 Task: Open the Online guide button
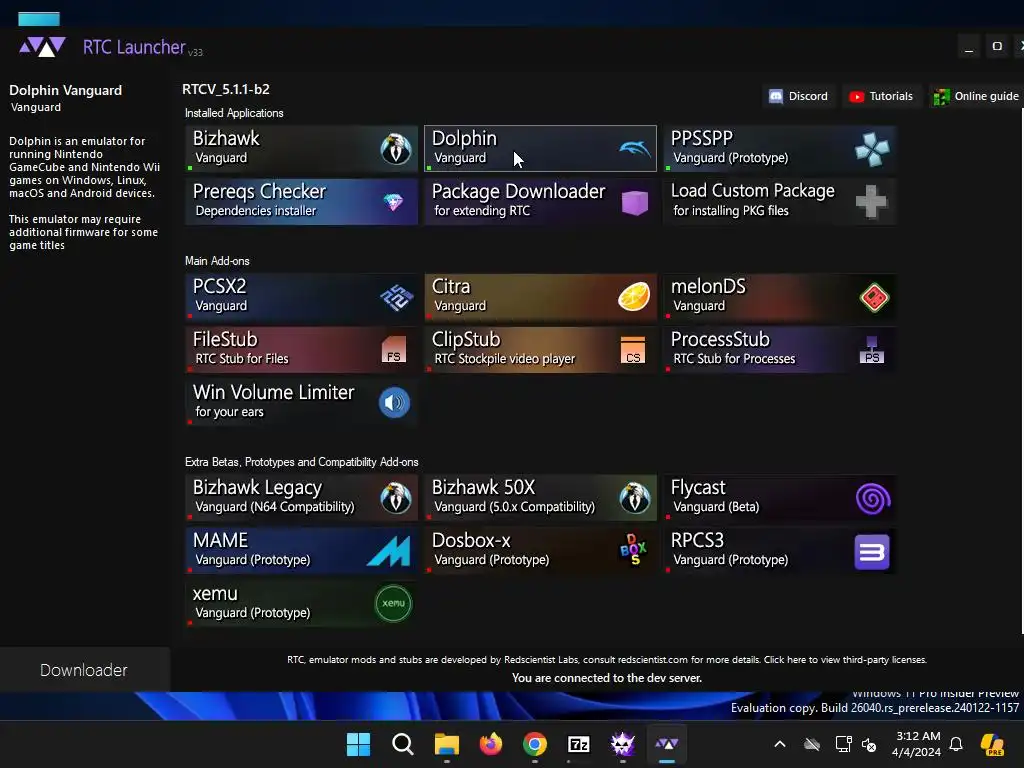[976, 97]
